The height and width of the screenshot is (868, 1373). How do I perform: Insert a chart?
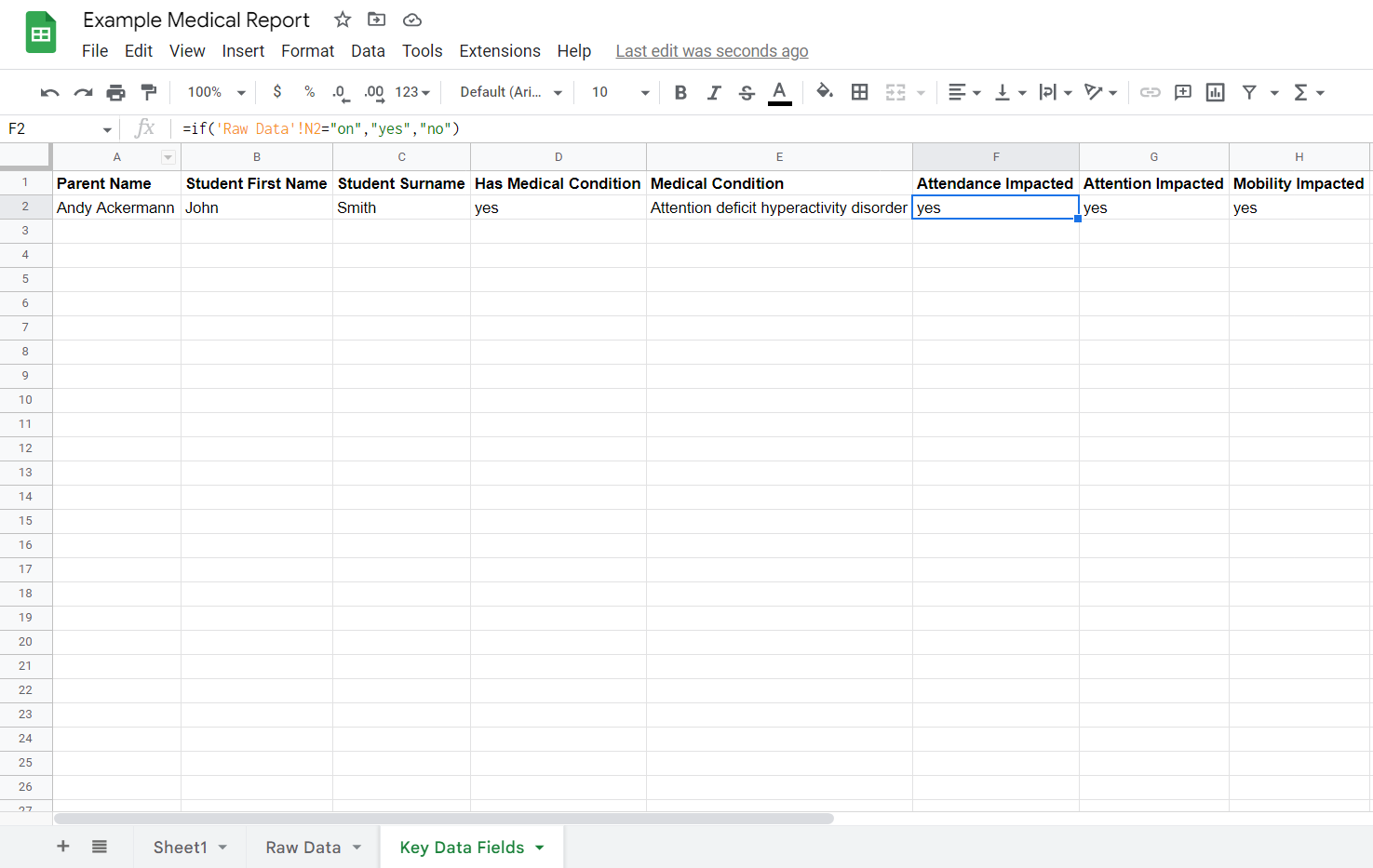pyautogui.click(x=1215, y=92)
